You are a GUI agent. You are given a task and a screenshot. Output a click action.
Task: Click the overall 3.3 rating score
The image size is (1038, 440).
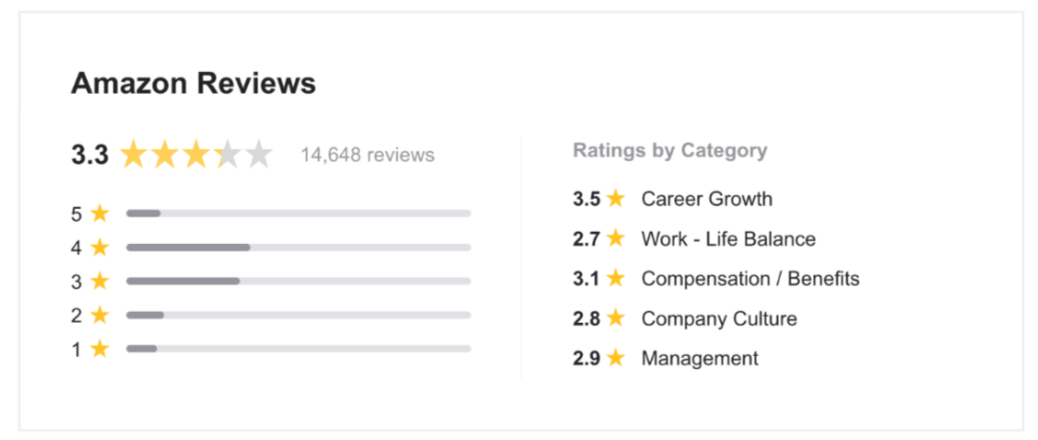[x=89, y=155]
